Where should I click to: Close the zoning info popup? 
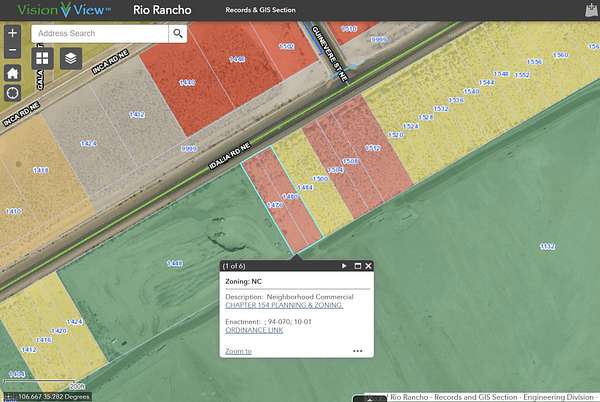(369, 266)
